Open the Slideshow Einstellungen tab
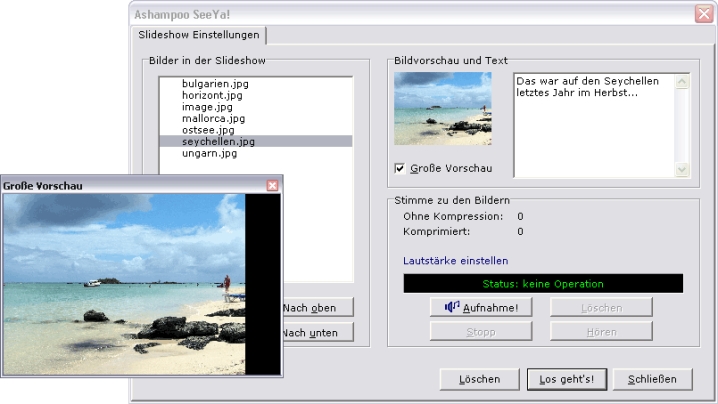 200,35
